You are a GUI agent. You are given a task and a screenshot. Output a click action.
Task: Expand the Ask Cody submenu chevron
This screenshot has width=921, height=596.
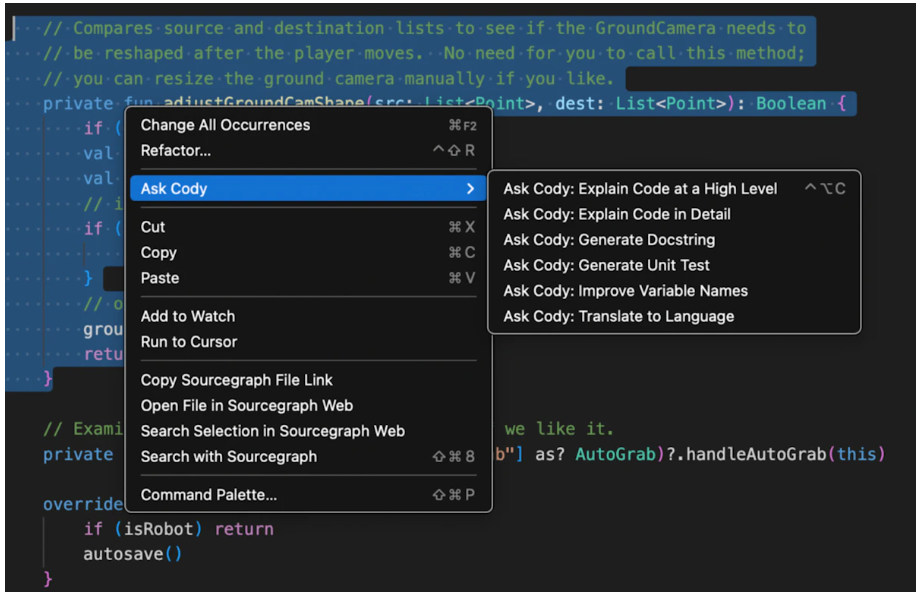(x=470, y=188)
